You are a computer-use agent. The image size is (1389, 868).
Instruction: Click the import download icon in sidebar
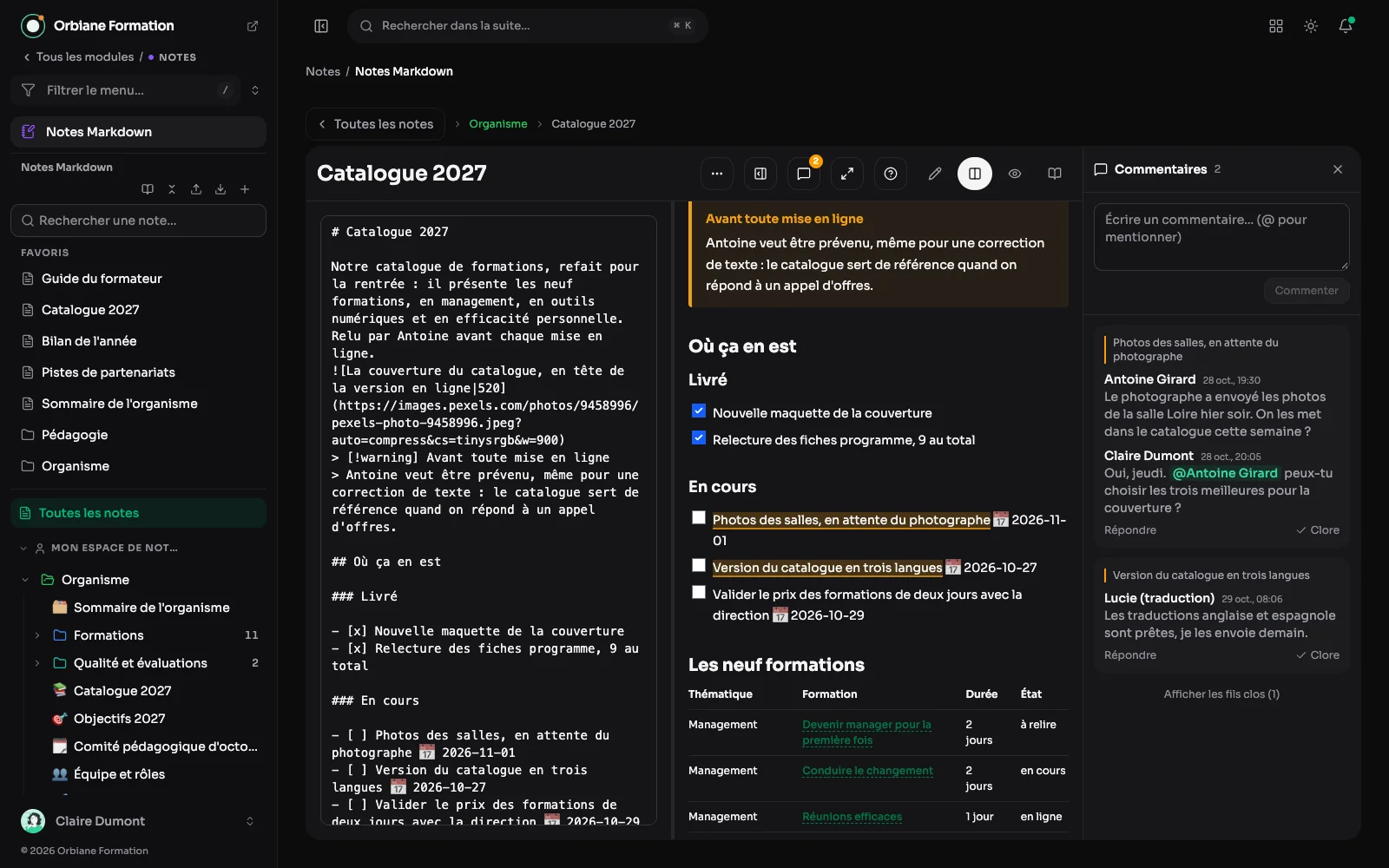coord(221,189)
